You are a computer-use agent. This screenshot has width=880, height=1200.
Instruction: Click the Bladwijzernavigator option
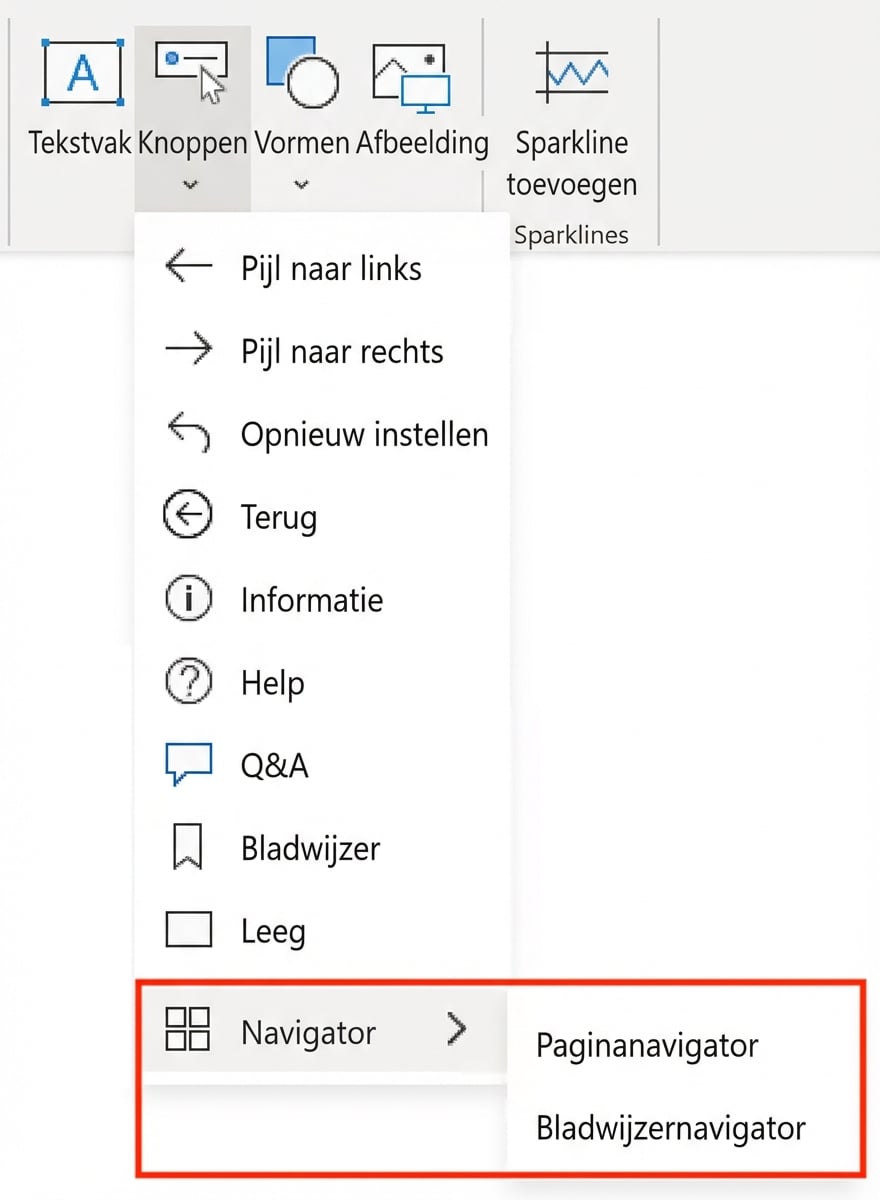coord(671,1127)
